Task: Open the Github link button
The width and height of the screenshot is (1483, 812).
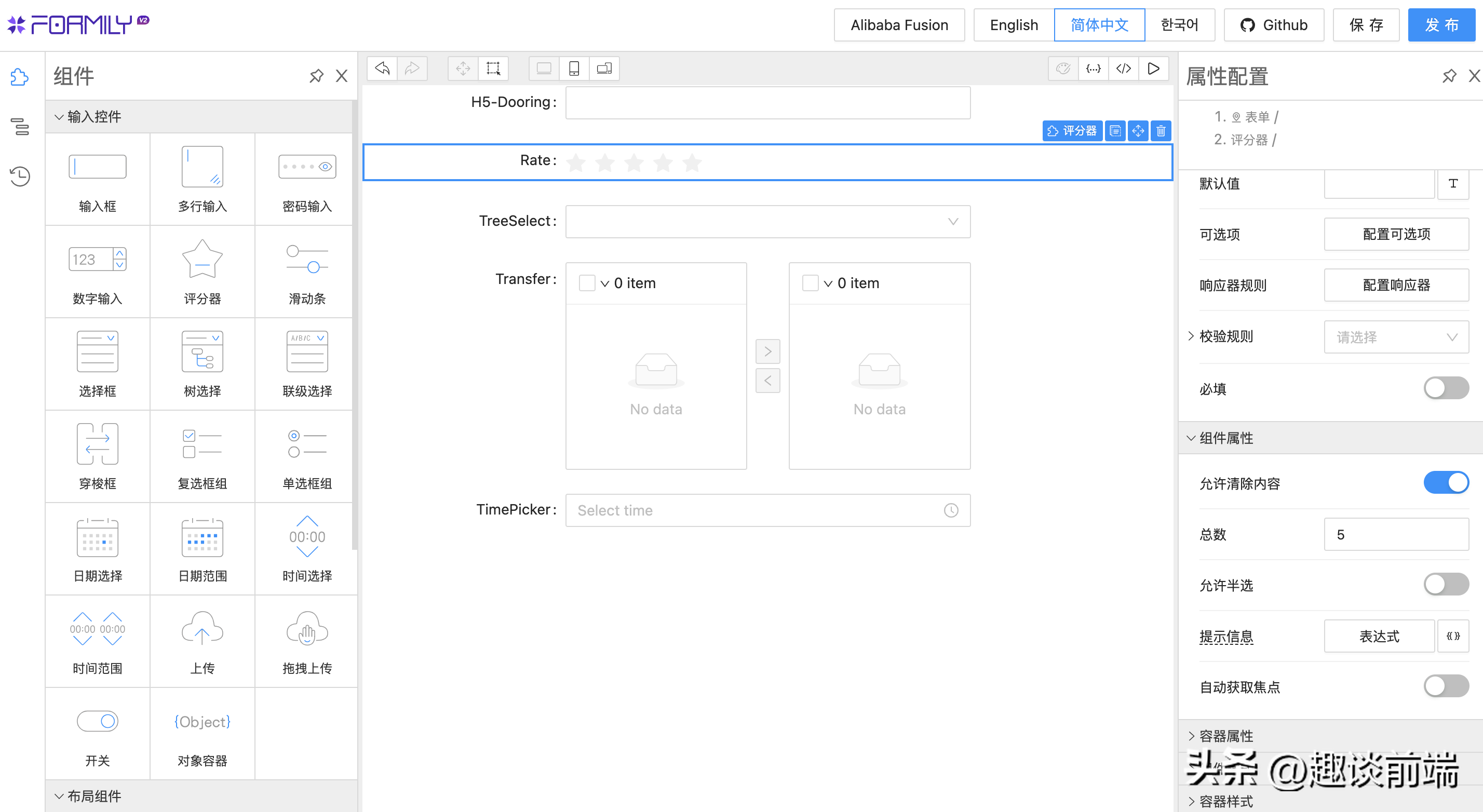Action: point(1273,25)
